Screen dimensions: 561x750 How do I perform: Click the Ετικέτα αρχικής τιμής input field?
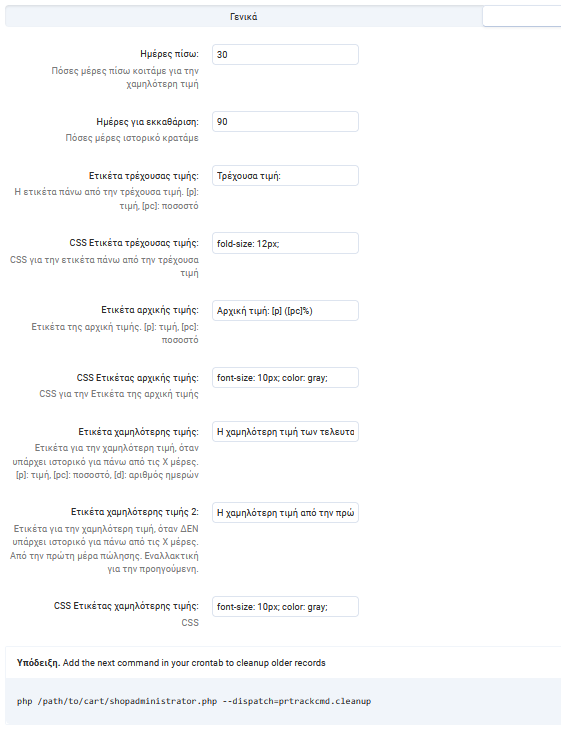(x=285, y=310)
